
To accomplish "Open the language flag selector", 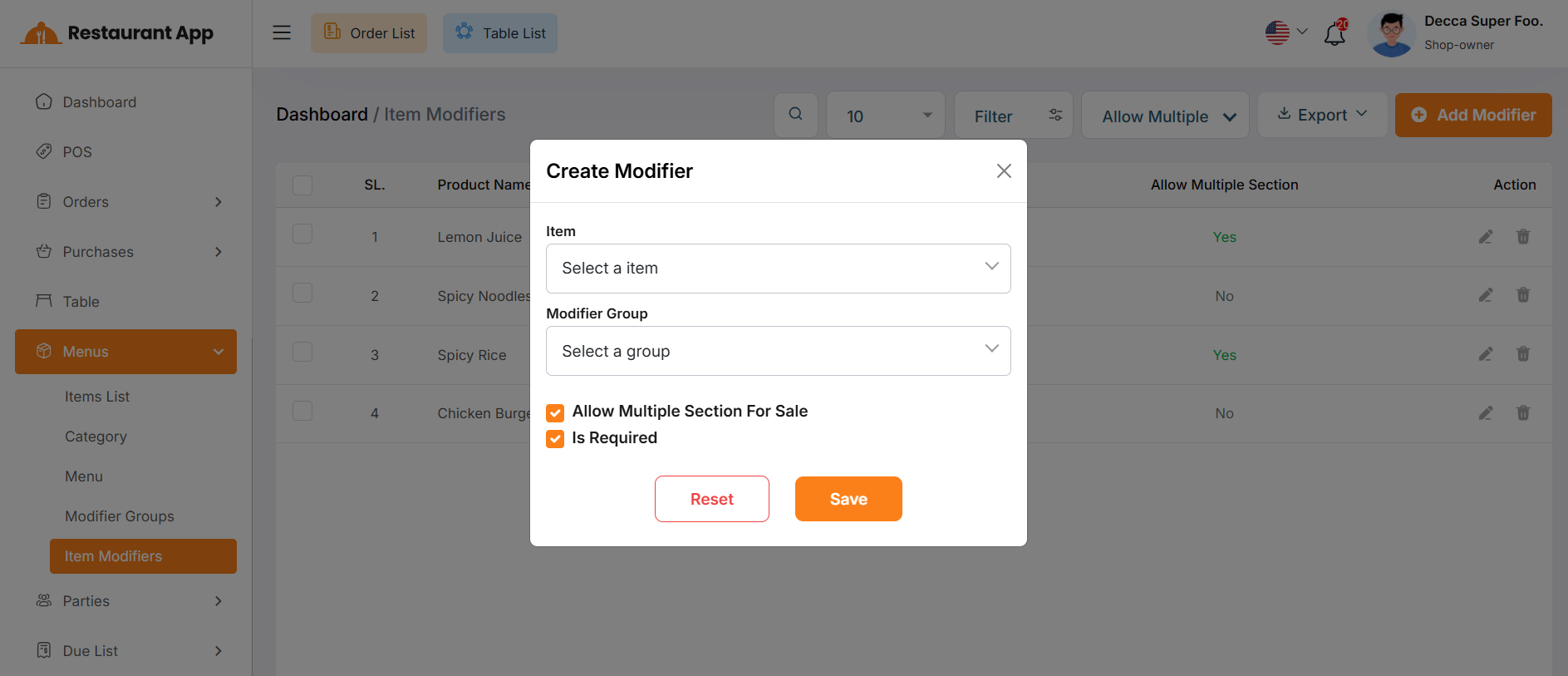I will (1285, 33).
